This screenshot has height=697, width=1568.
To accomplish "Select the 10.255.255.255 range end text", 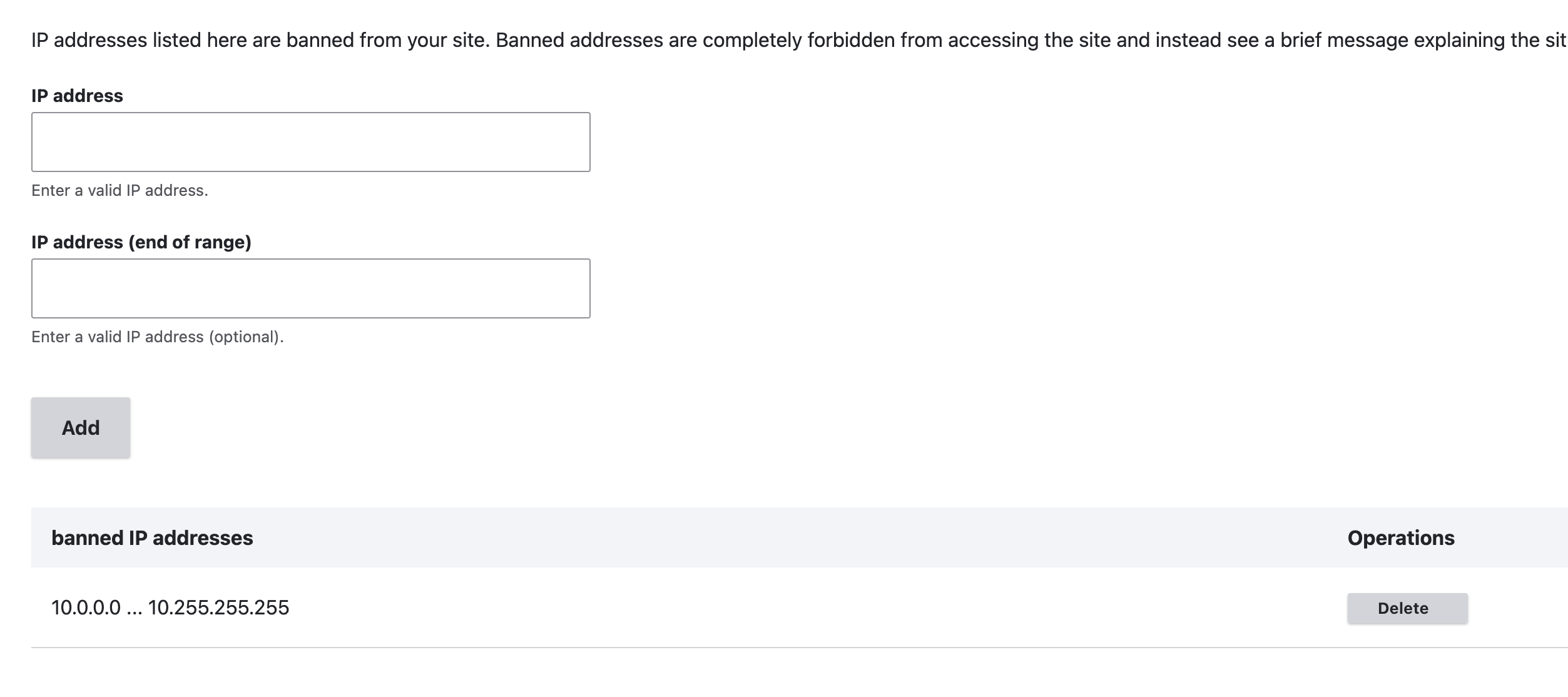I will coord(218,606).
